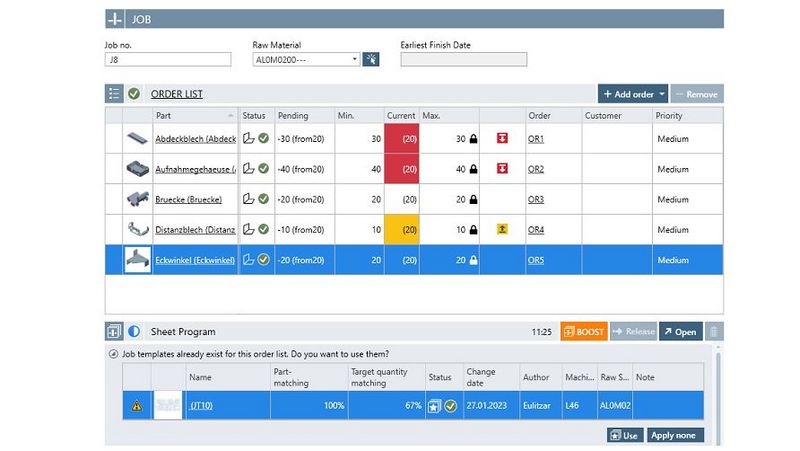Toggle the green checkmark in Order List header
This screenshot has width=800, height=451.
coord(134,94)
